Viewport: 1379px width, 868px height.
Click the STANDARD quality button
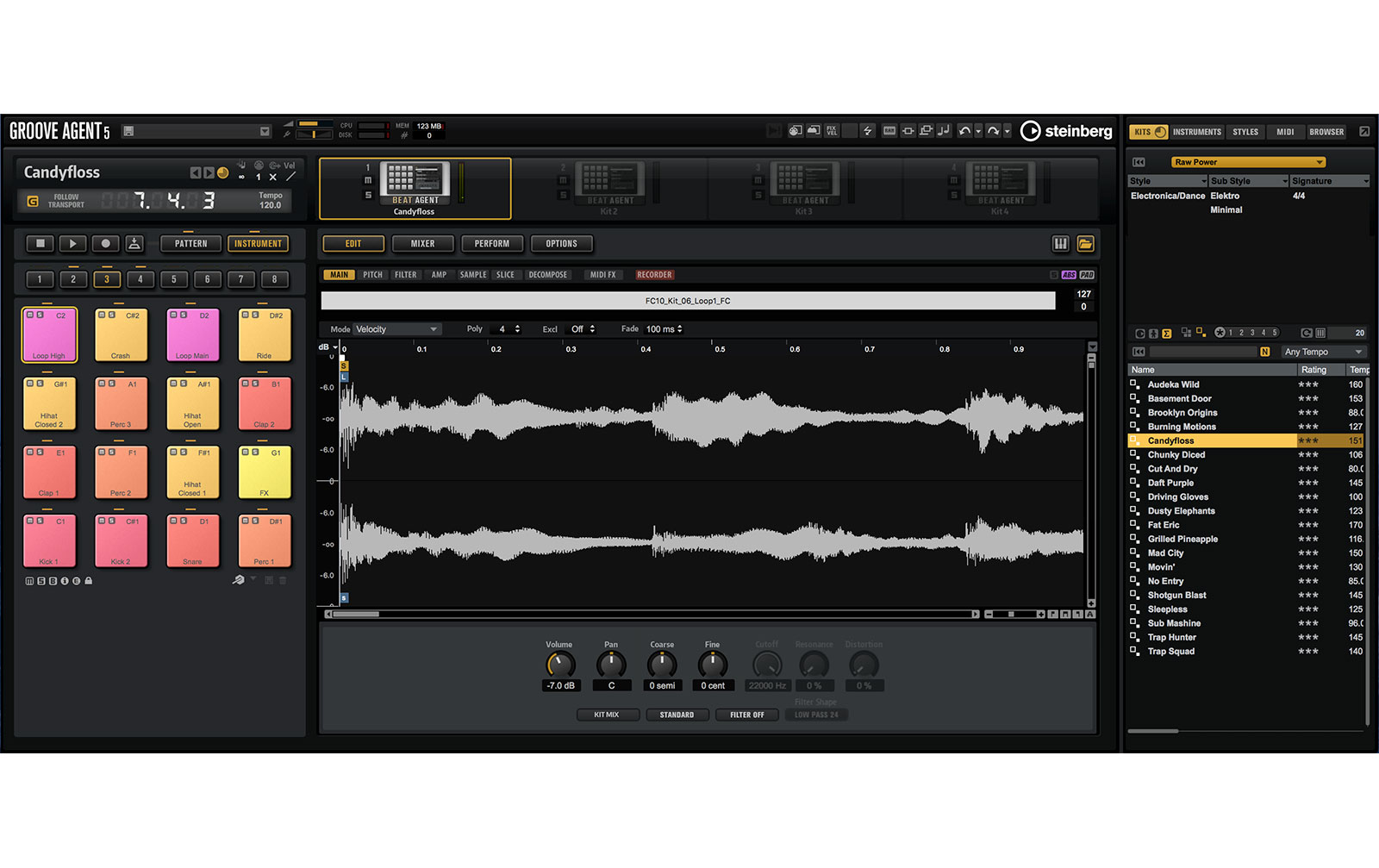677,715
